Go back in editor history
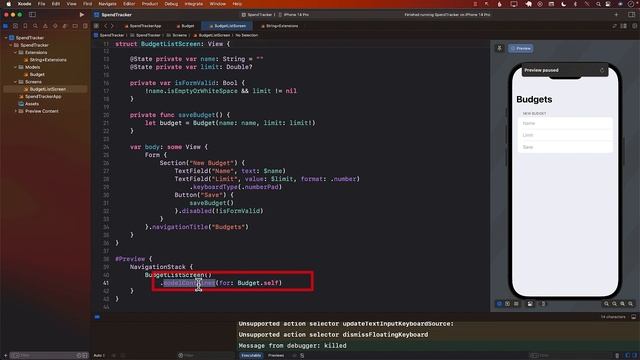 click(105, 26)
